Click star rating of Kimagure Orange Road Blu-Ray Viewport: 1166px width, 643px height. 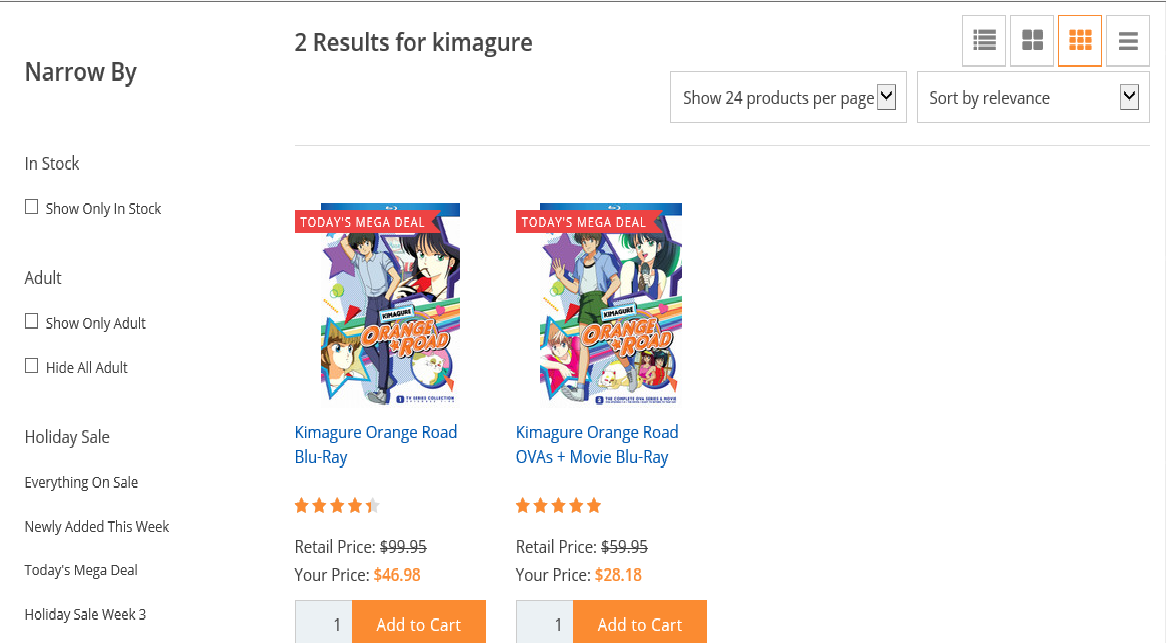336,506
